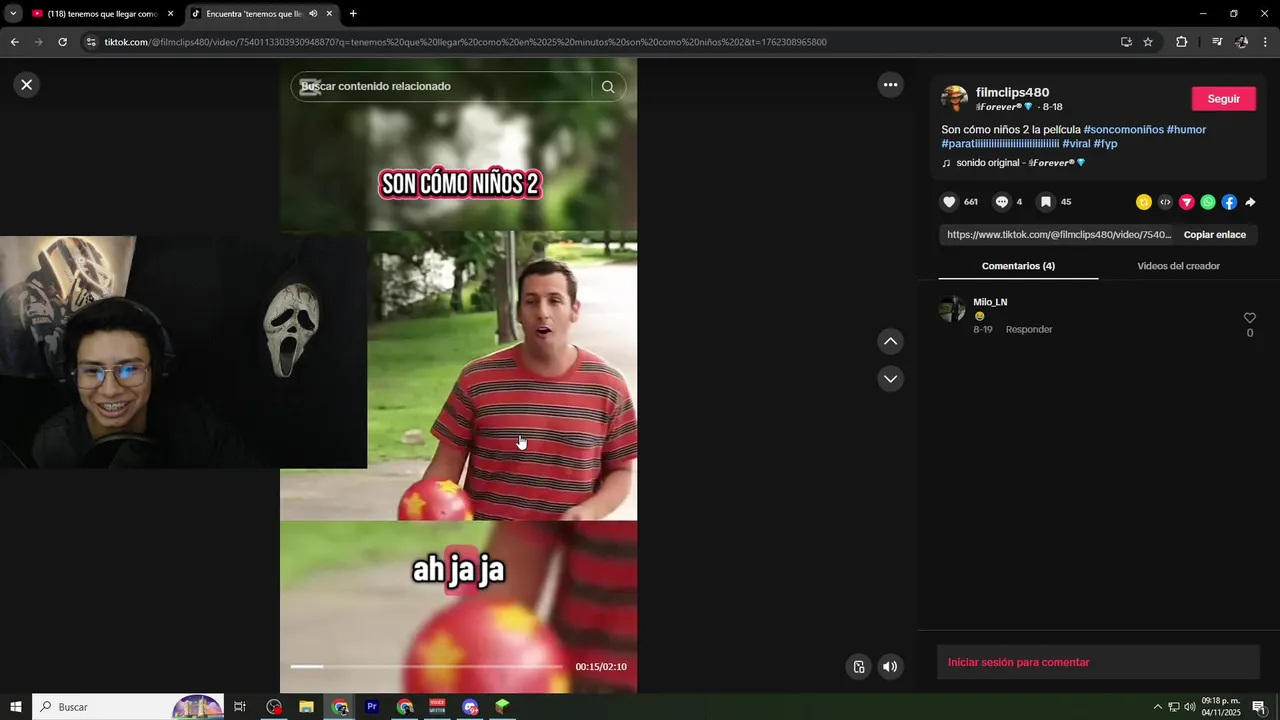Go back in the browser
1280x720 pixels.
14,42
